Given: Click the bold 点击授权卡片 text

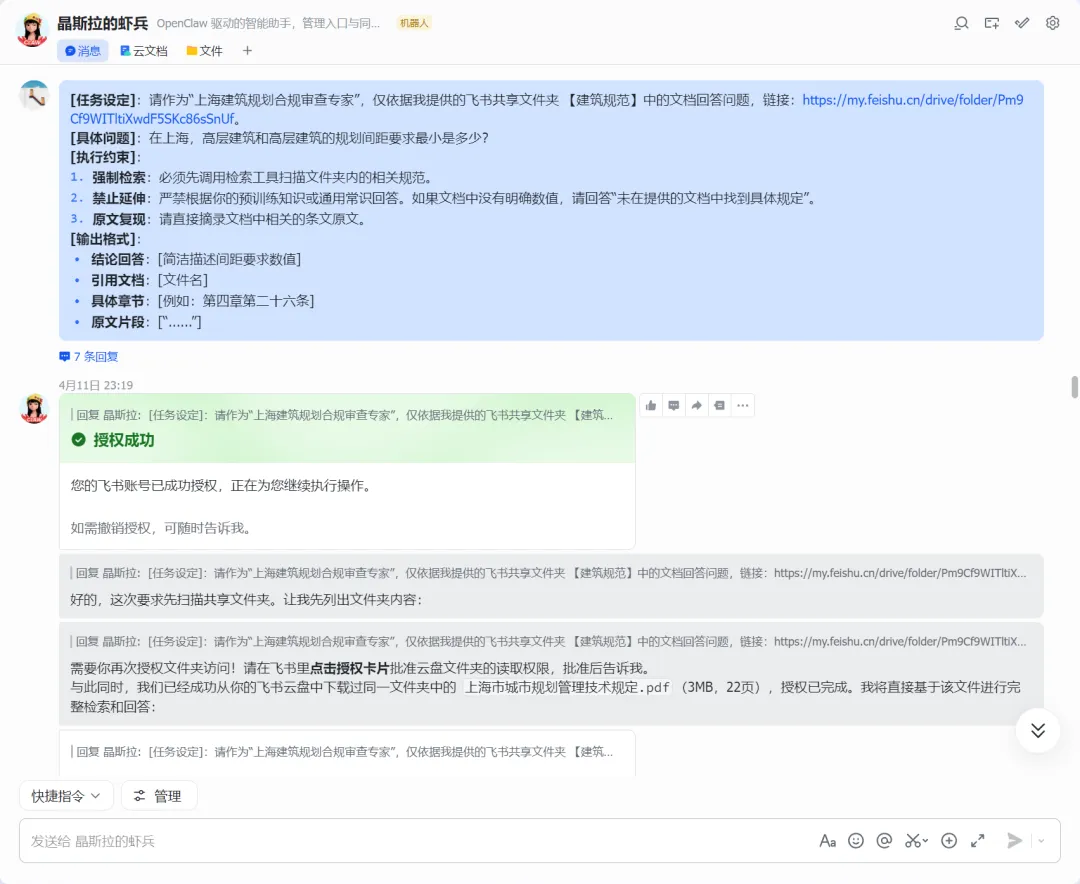Looking at the screenshot, I should (x=349, y=668).
